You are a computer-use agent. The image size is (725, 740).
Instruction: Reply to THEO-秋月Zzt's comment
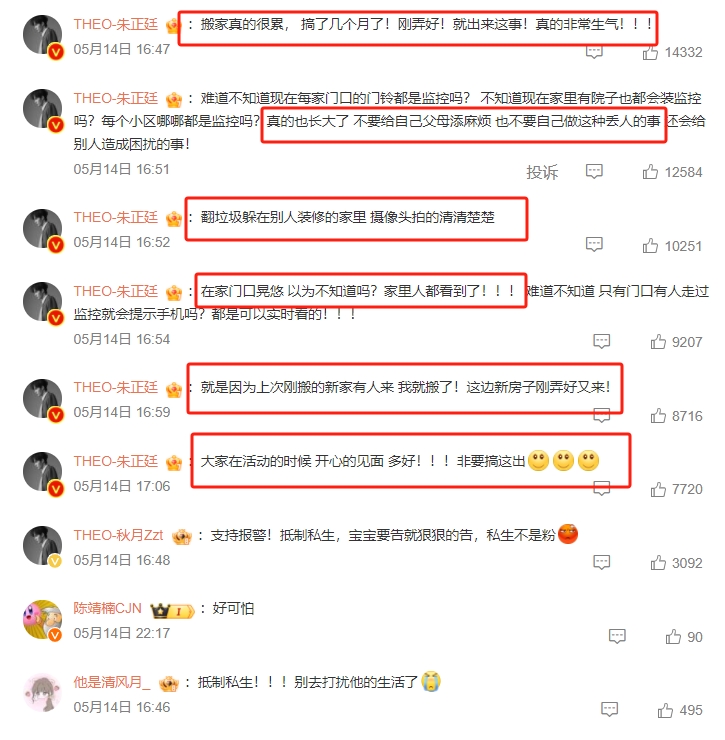601,562
